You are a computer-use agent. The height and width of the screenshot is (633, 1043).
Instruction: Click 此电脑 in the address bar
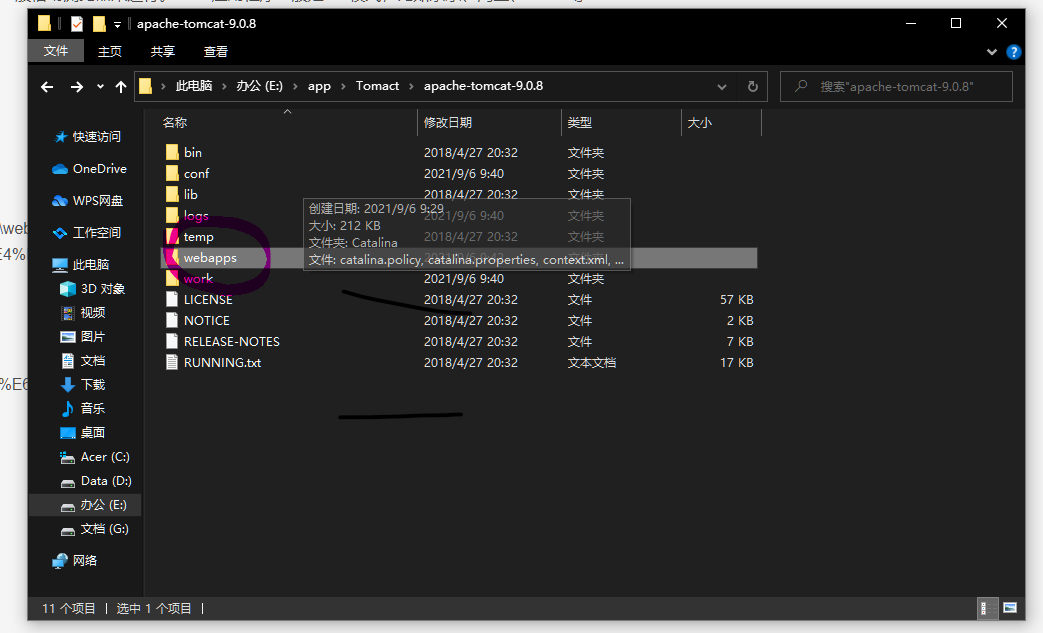pos(194,86)
